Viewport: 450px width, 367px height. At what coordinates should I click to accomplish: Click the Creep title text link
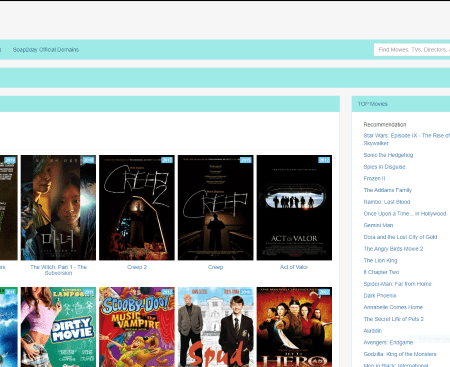click(215, 267)
